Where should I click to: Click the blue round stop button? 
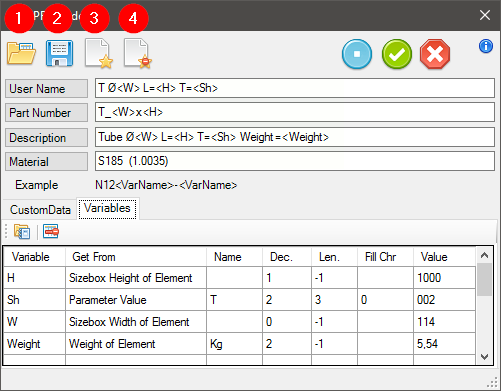click(357, 54)
